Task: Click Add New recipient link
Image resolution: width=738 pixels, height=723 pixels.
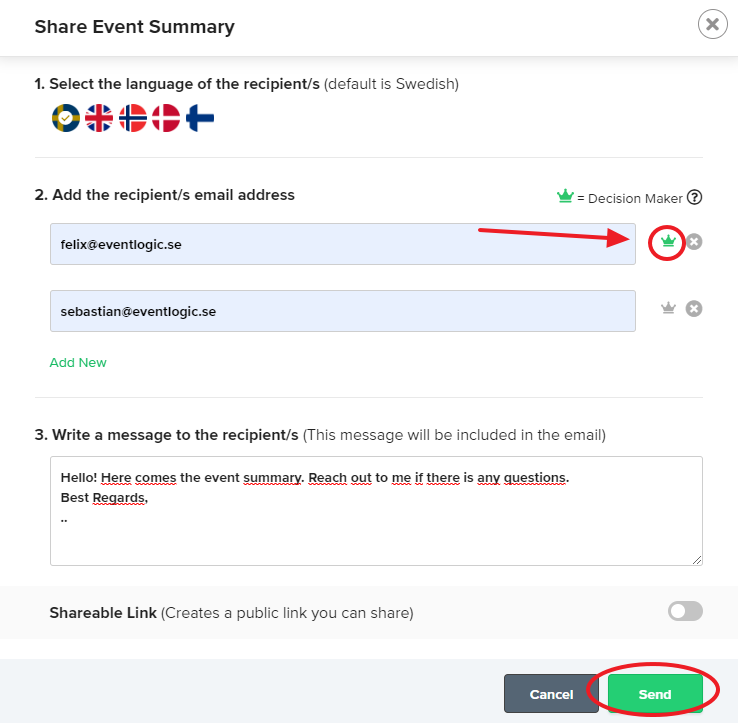Action: coord(78,362)
